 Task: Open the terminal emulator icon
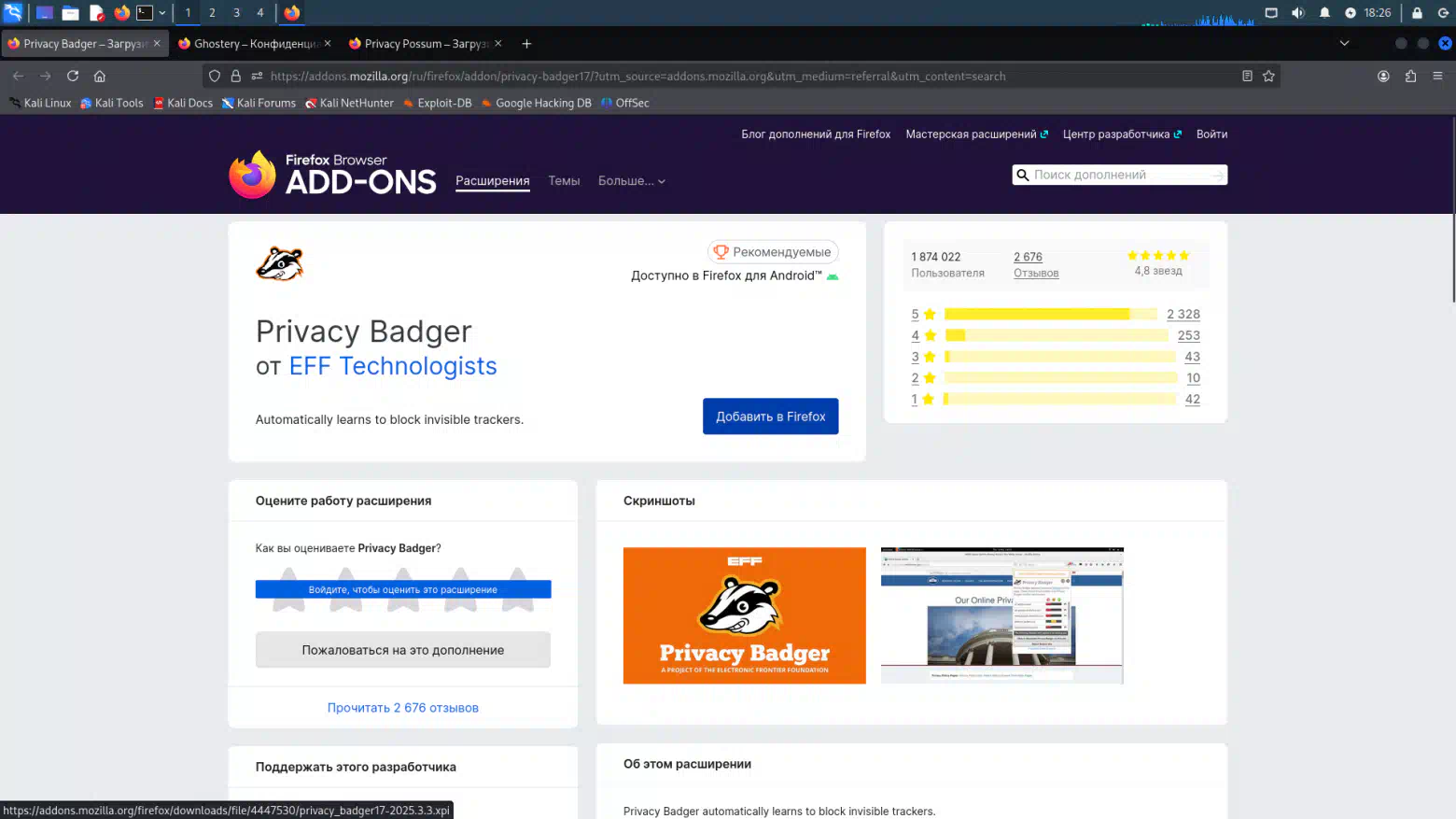click(x=145, y=13)
